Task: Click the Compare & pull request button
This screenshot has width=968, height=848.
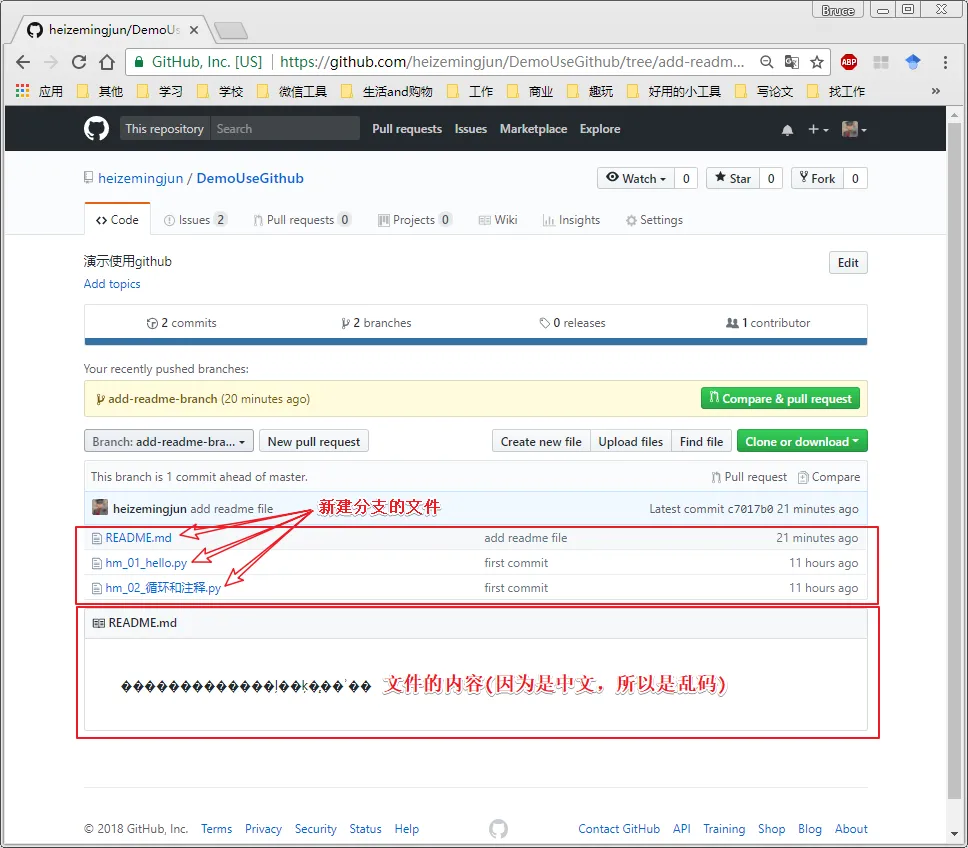Action: point(780,398)
